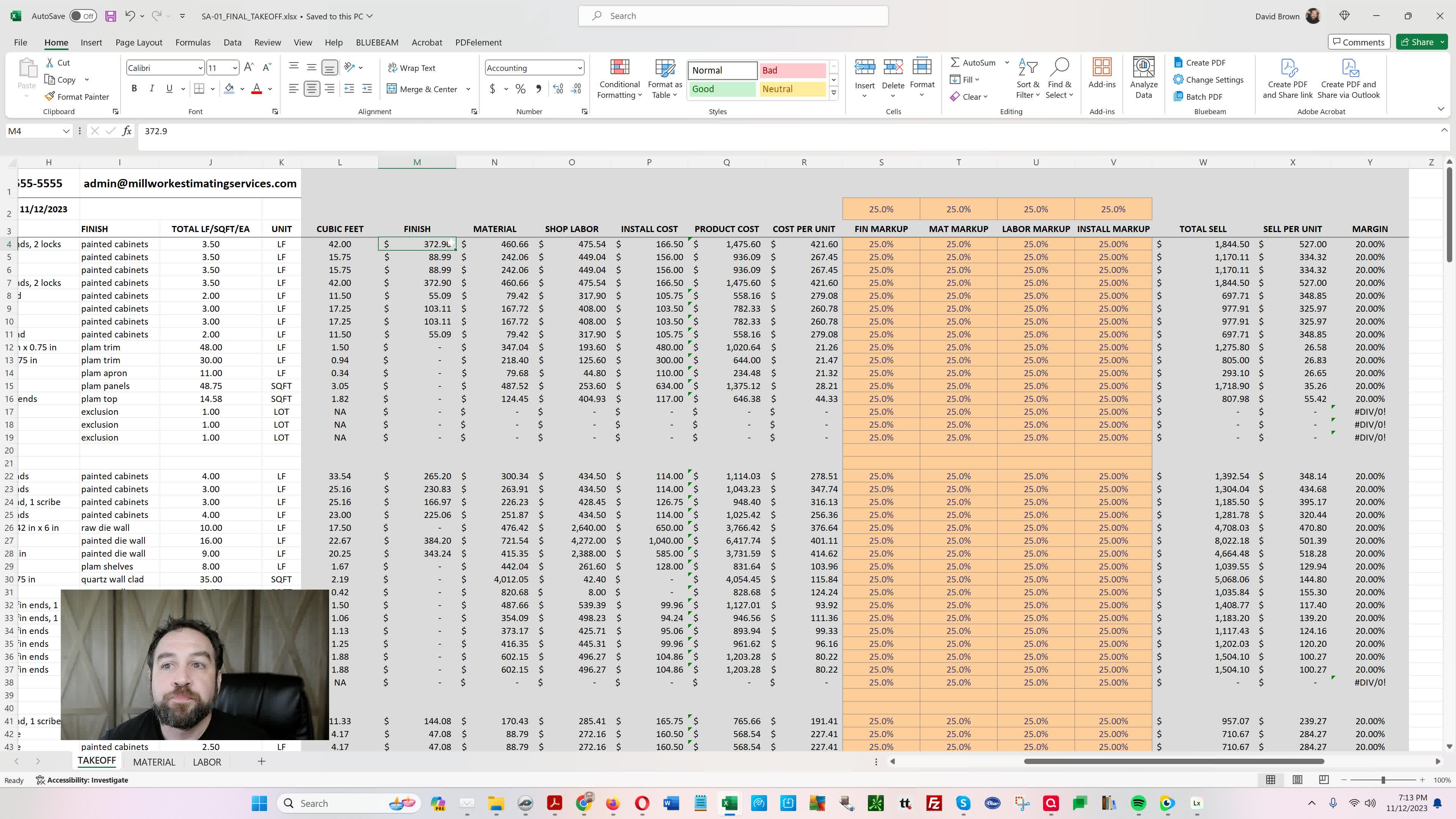Toggle Italic formatting
This screenshot has width=1456, height=819.
click(152, 89)
